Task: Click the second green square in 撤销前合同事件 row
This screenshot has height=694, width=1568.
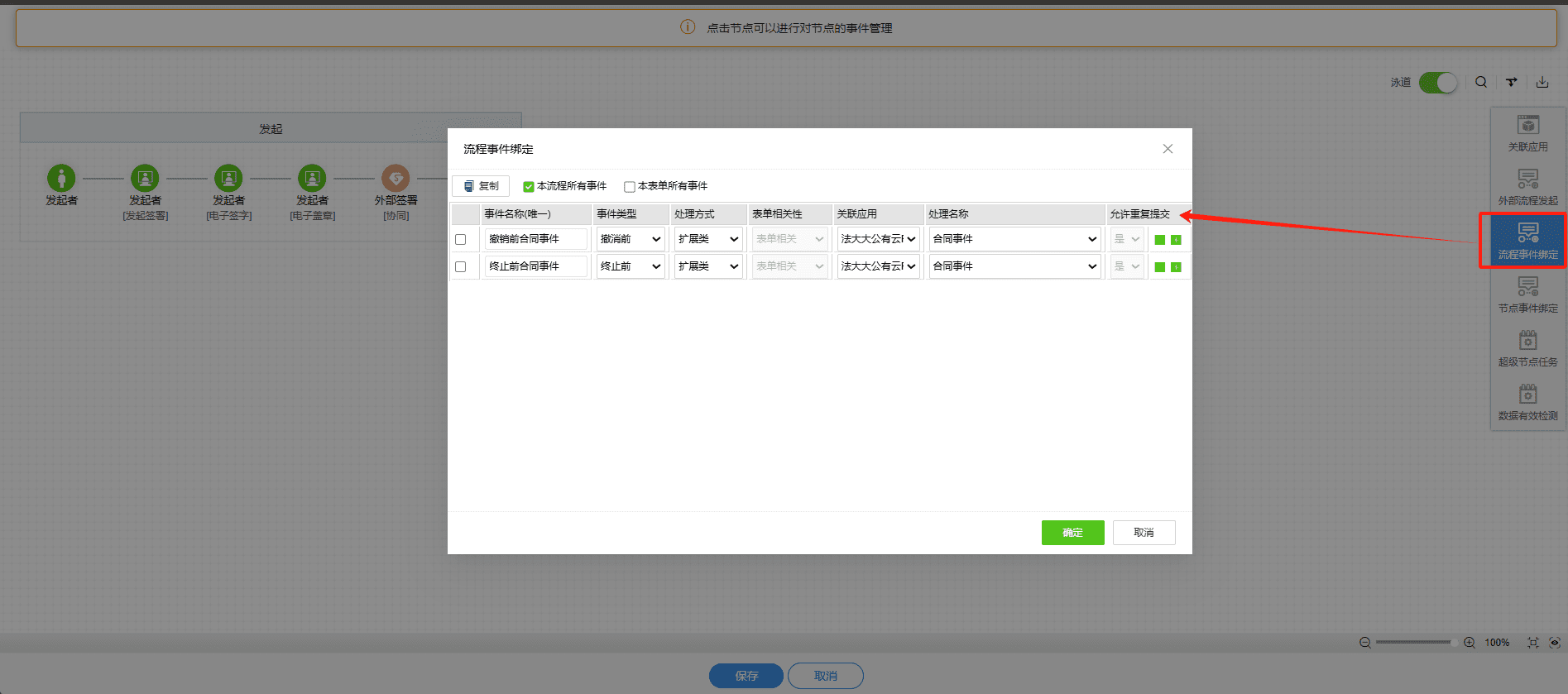Action: tap(1176, 240)
